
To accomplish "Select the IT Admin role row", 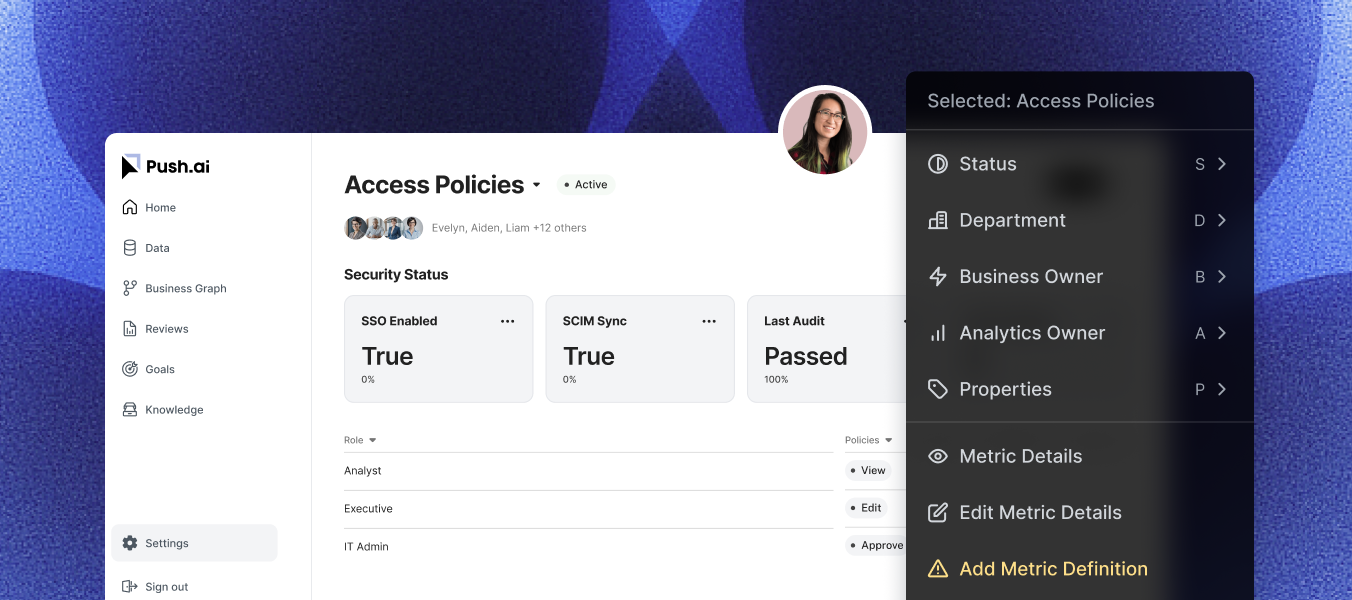I will click(x=588, y=547).
